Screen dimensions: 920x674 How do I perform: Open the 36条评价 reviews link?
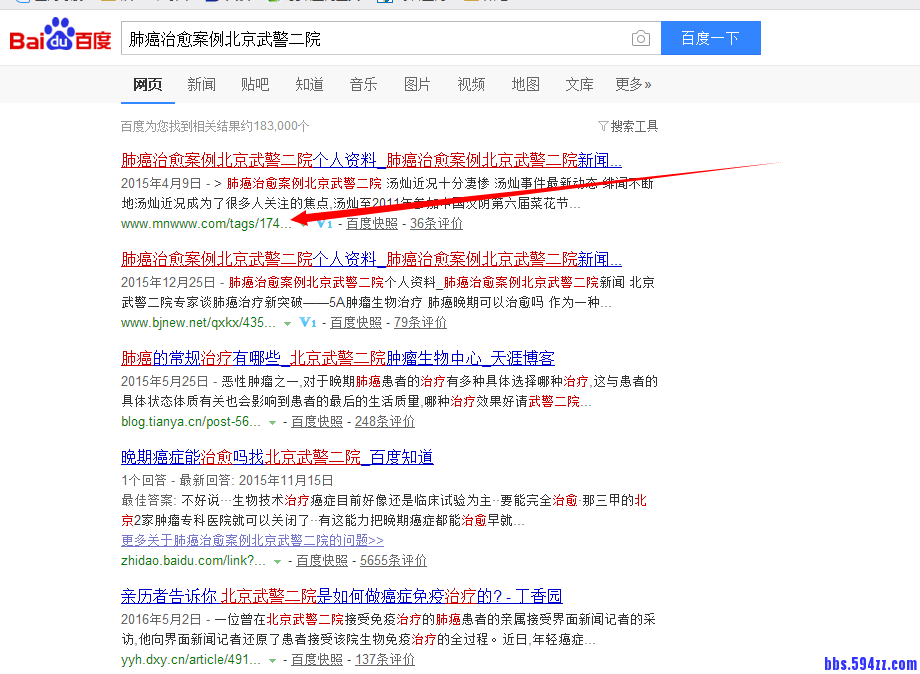coord(436,224)
